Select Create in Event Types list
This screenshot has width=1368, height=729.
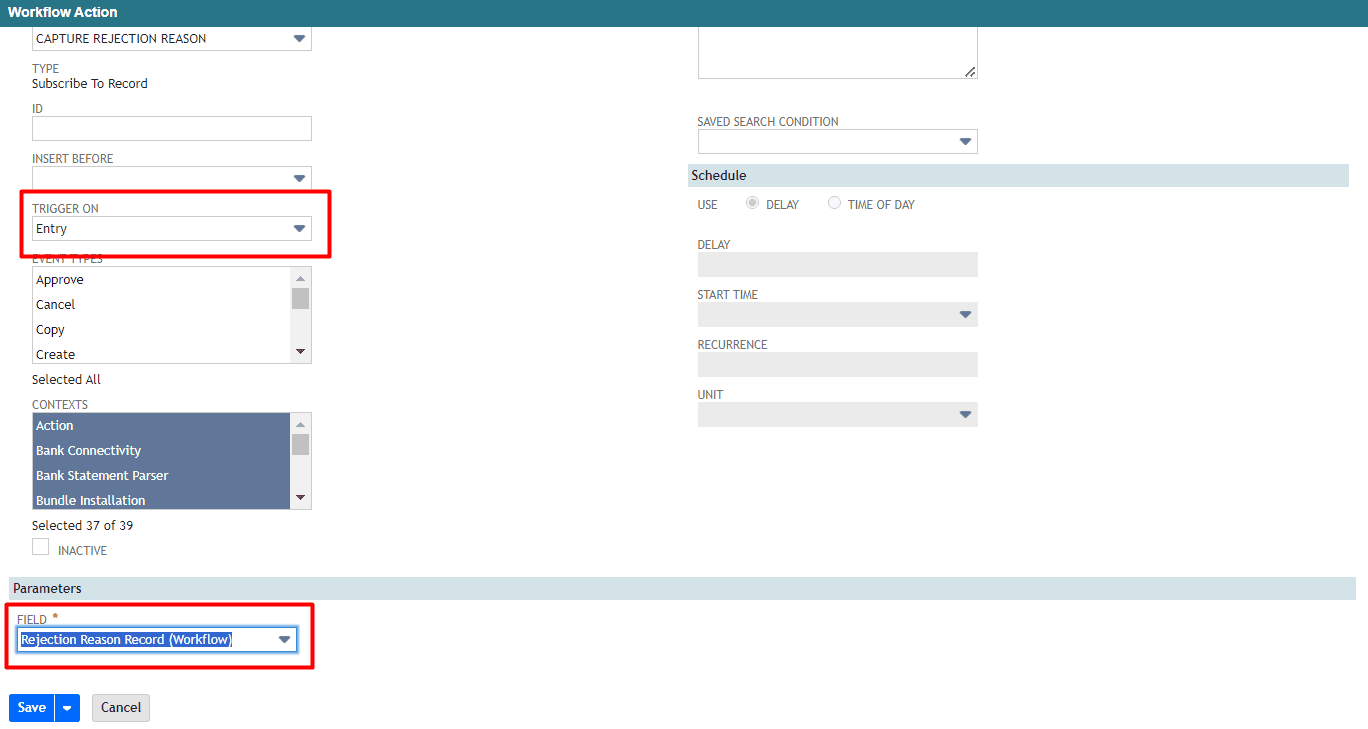pyautogui.click(x=161, y=354)
